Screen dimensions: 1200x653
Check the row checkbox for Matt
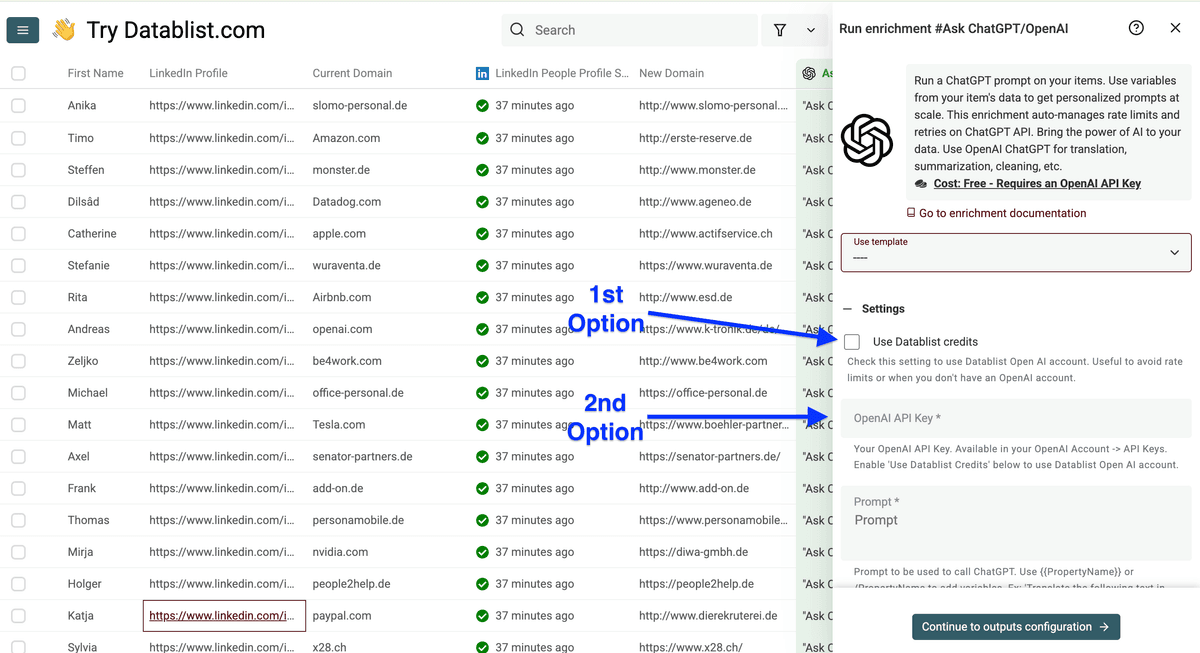[18, 424]
